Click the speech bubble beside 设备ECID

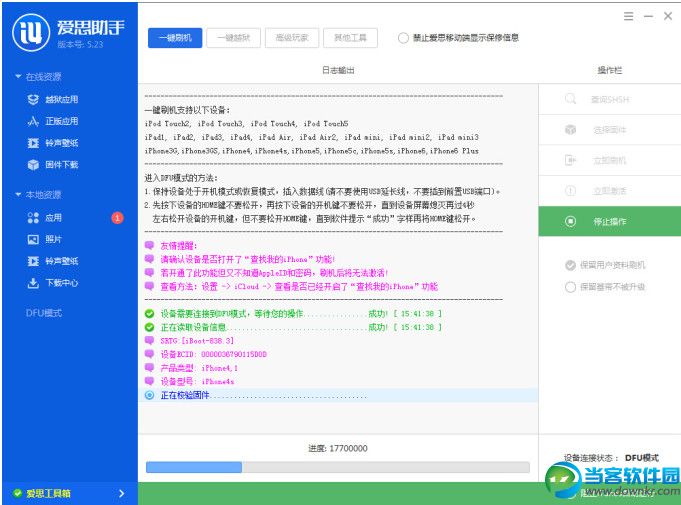(149, 354)
